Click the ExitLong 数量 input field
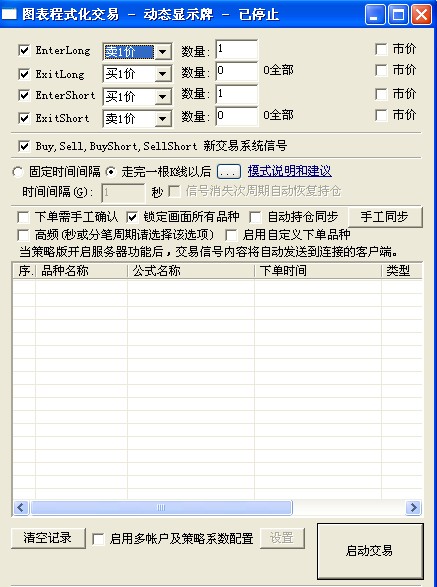This screenshot has width=437, height=587. pos(237,71)
